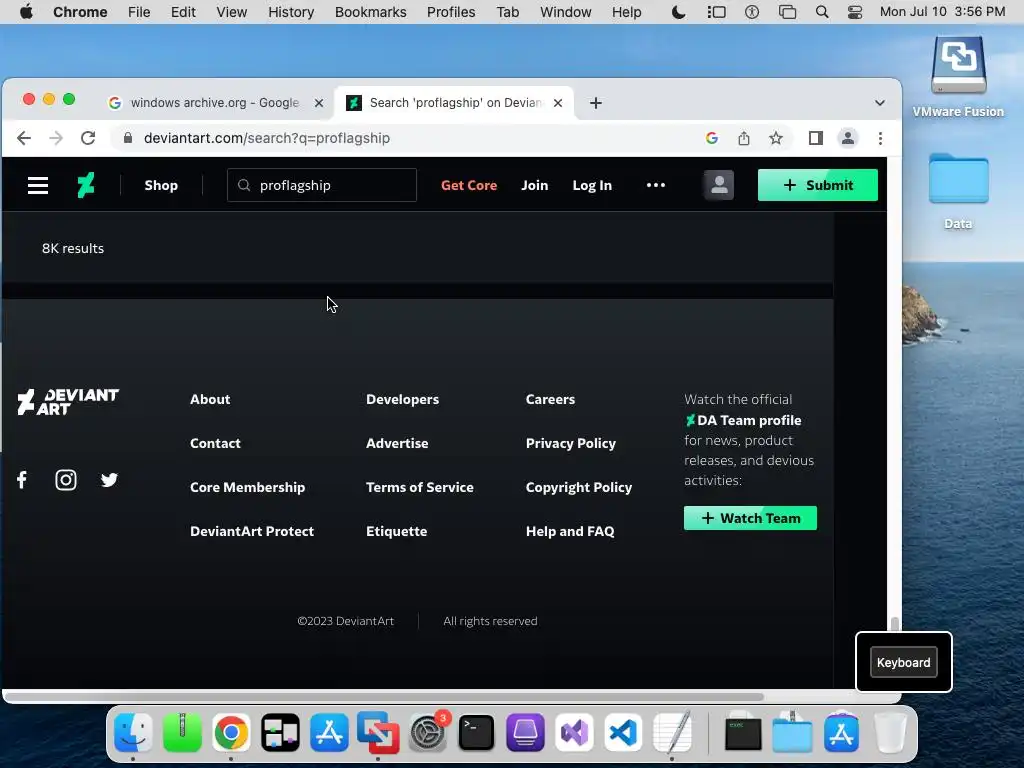
Task: Open the Profiles menu
Action: pyautogui.click(x=451, y=12)
